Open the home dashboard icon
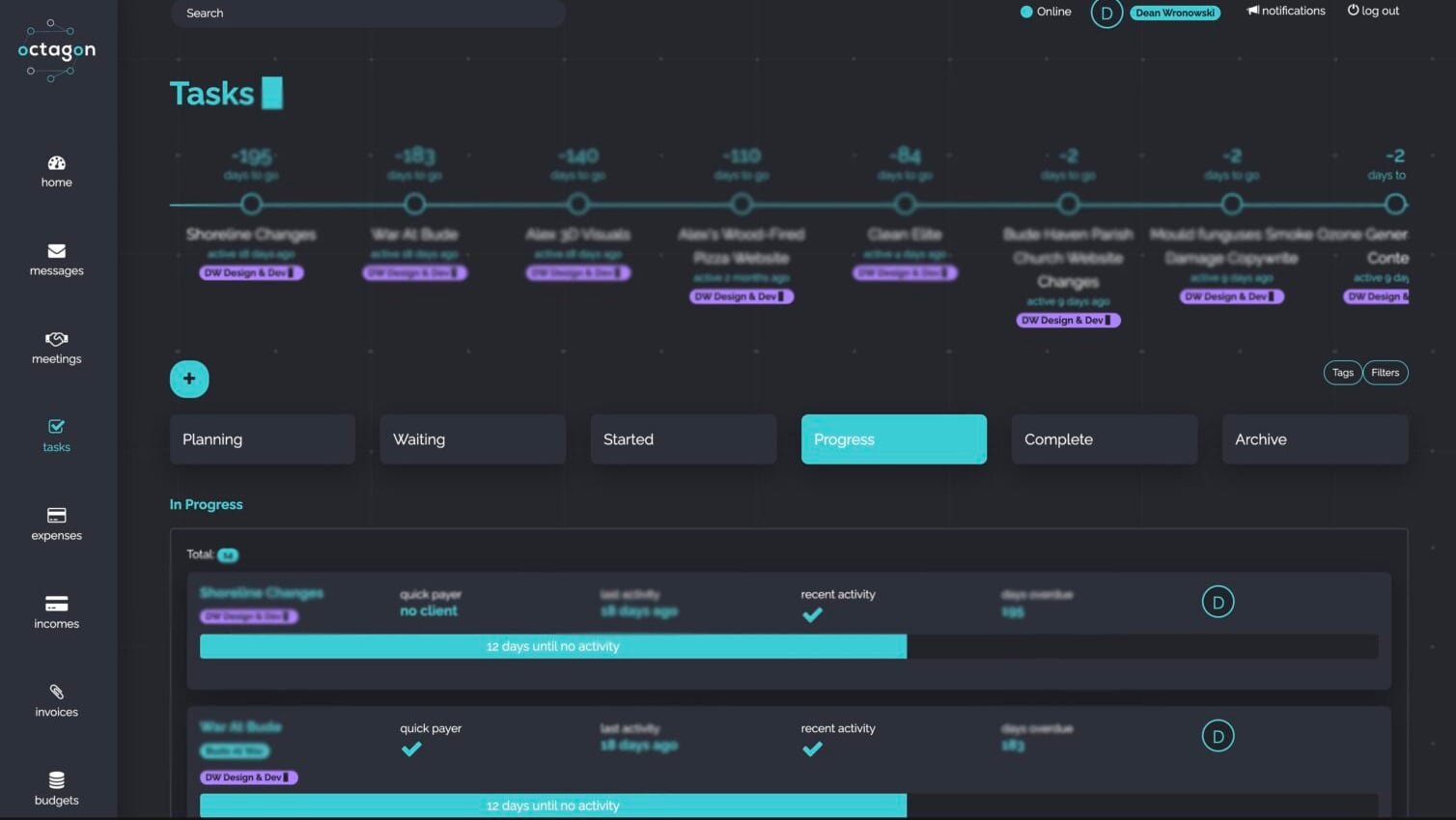The image size is (1456, 820). (x=57, y=163)
